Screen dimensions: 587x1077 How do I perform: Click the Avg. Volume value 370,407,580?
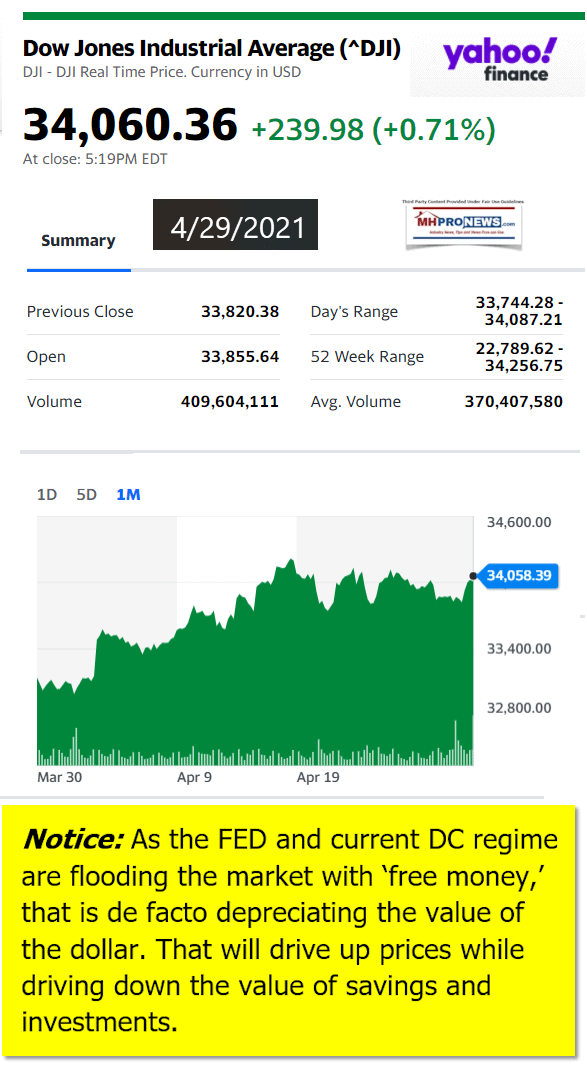pos(514,402)
